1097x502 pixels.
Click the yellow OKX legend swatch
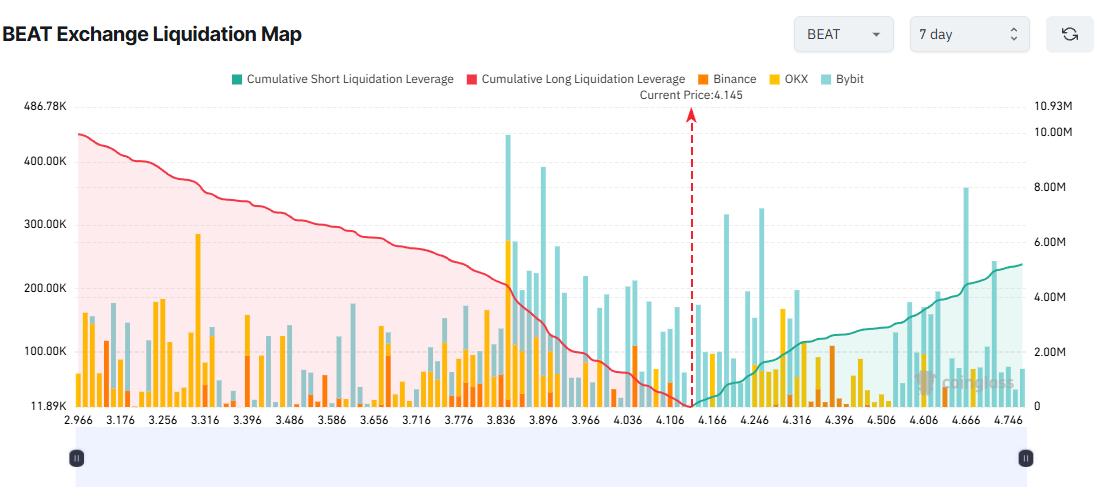tap(775, 79)
